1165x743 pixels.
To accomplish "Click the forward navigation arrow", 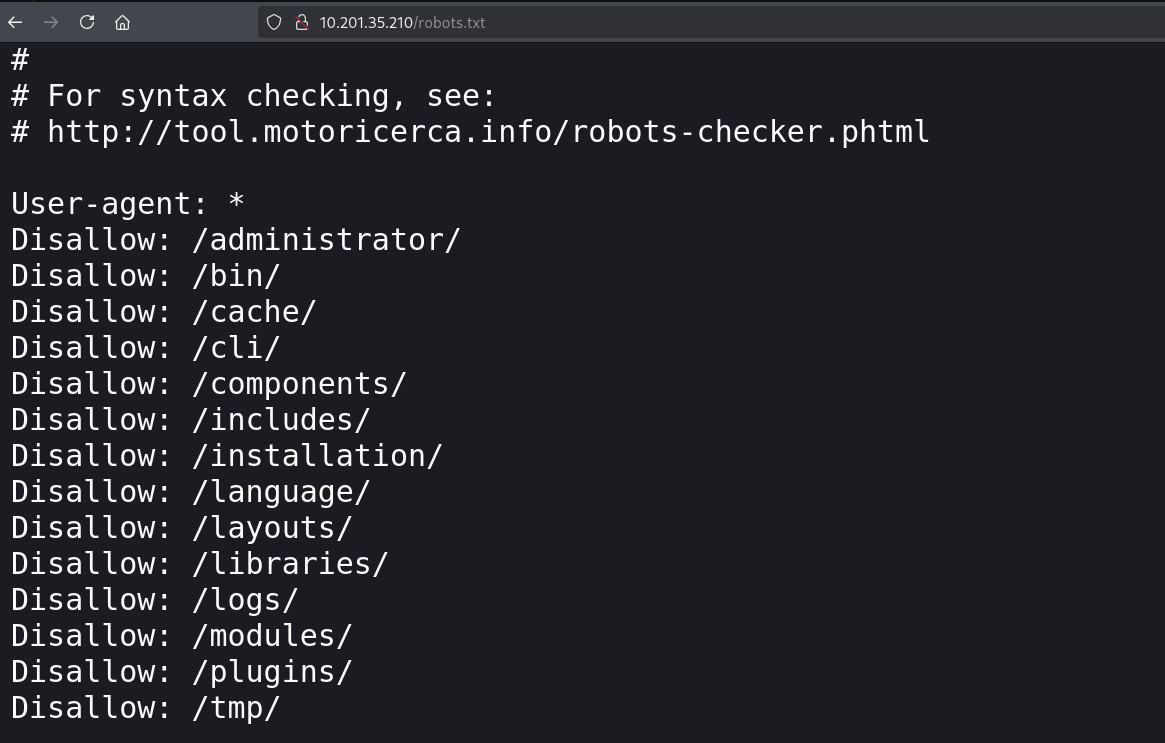I will click(x=51, y=22).
